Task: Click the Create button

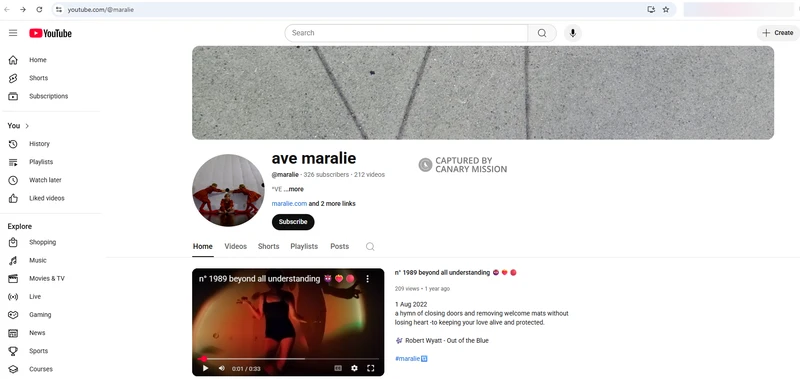Action: click(x=778, y=33)
